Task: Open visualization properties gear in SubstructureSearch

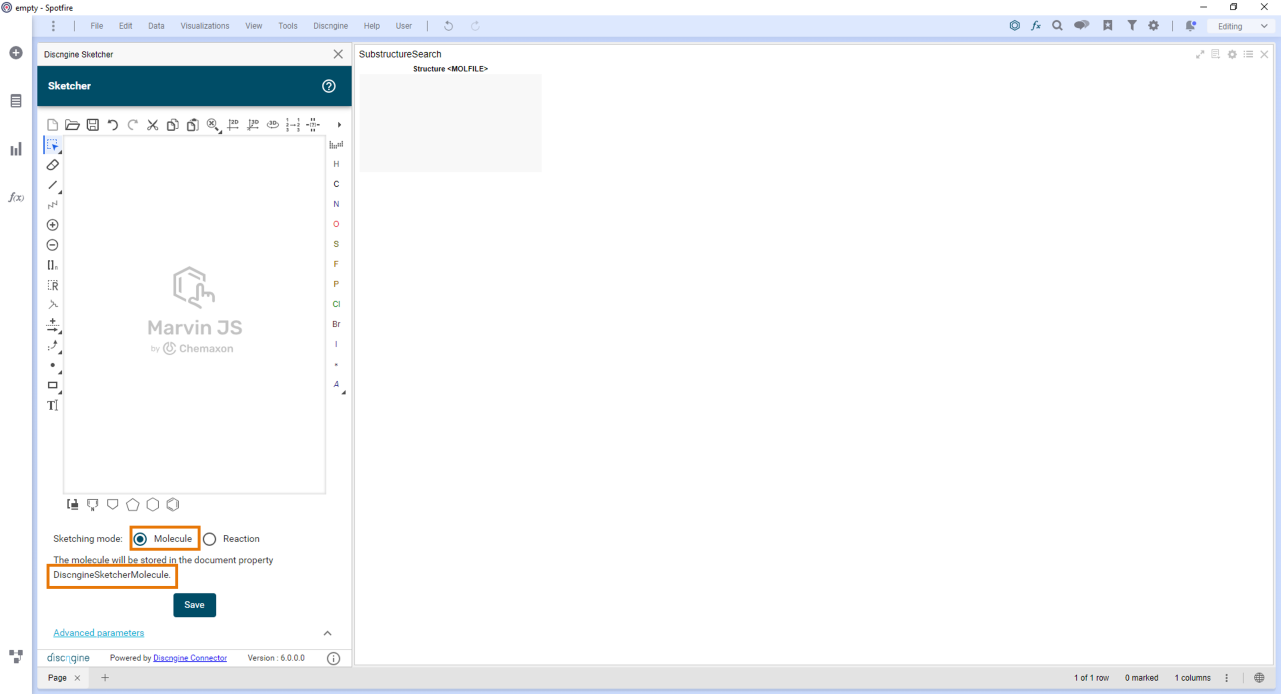Action: point(1232,54)
